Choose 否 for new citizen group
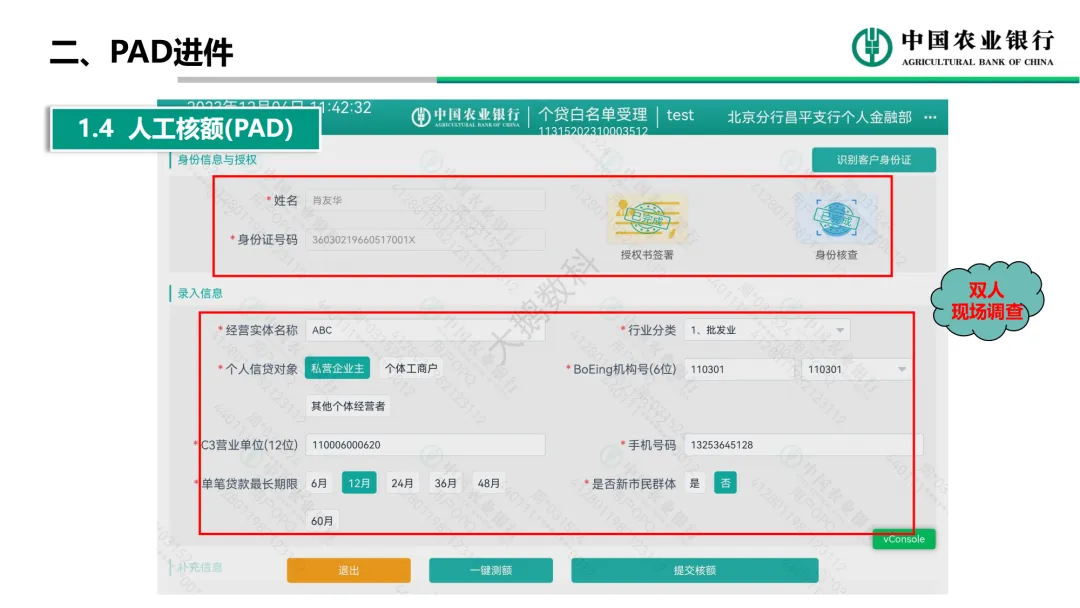Screen dimensions: 1080x608 click(725, 483)
